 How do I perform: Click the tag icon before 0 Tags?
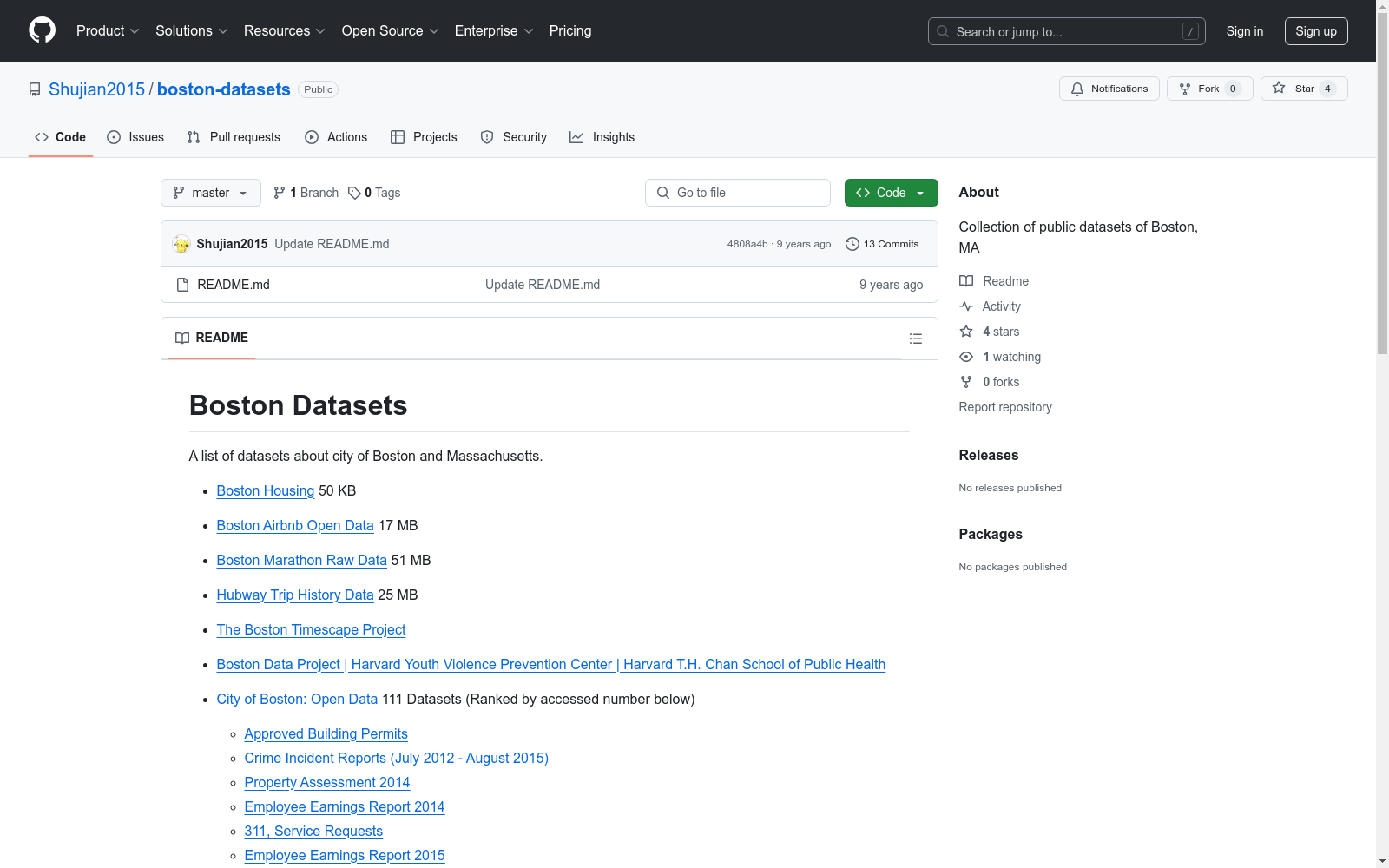(x=354, y=193)
